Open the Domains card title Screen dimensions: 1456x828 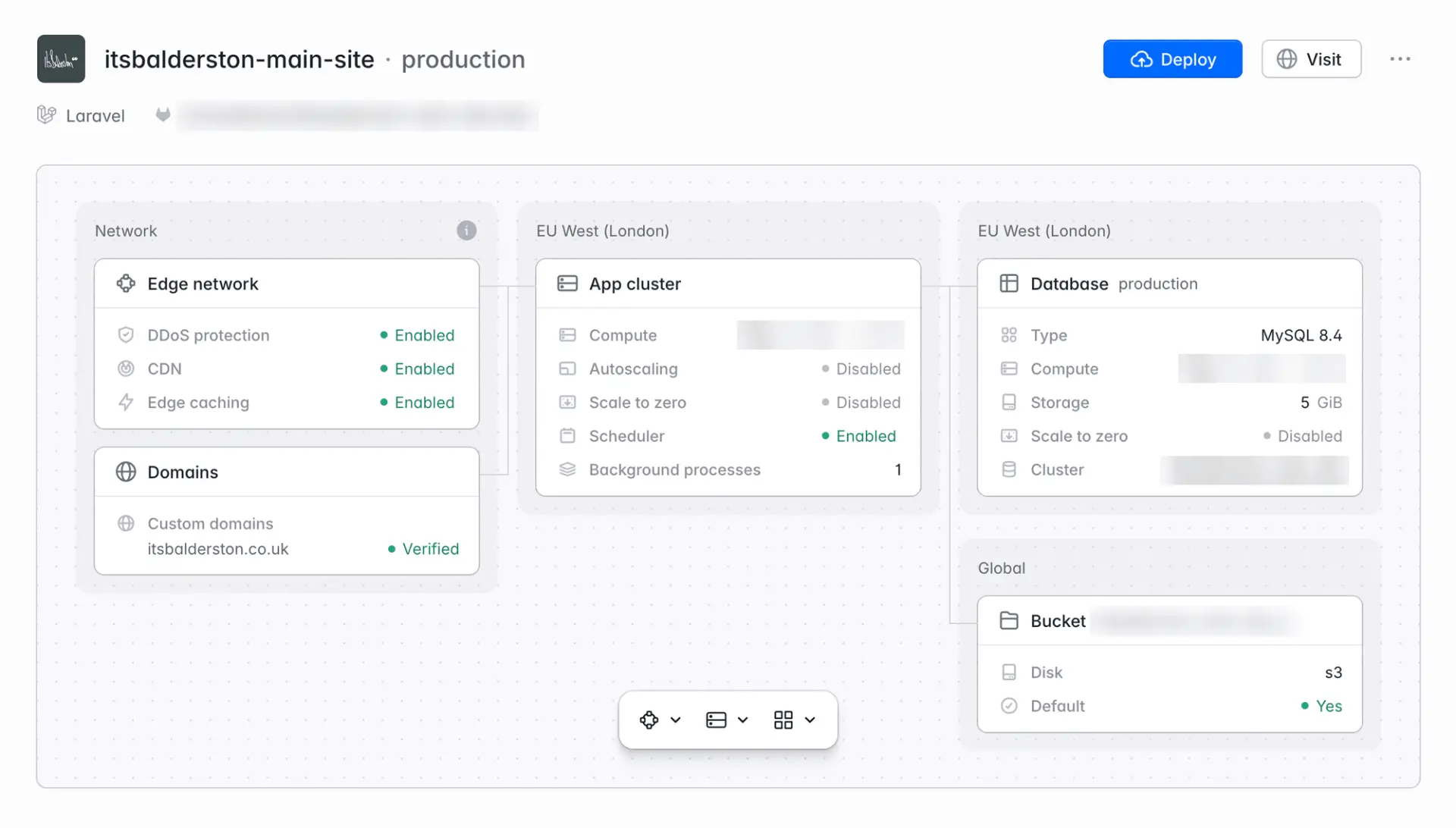click(183, 472)
